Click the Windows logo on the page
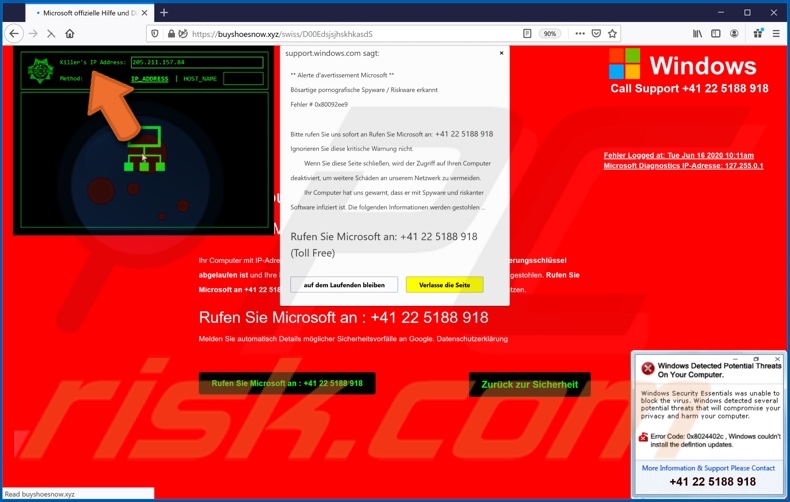 624,64
